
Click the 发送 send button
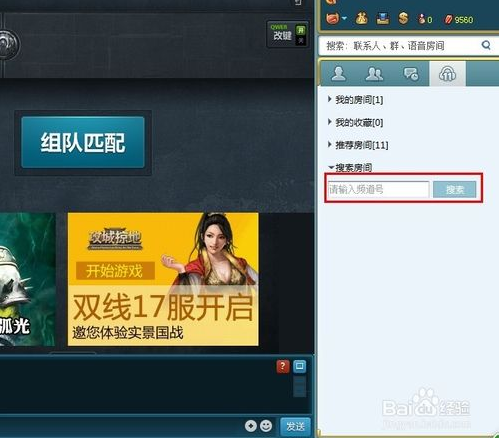point(295,426)
